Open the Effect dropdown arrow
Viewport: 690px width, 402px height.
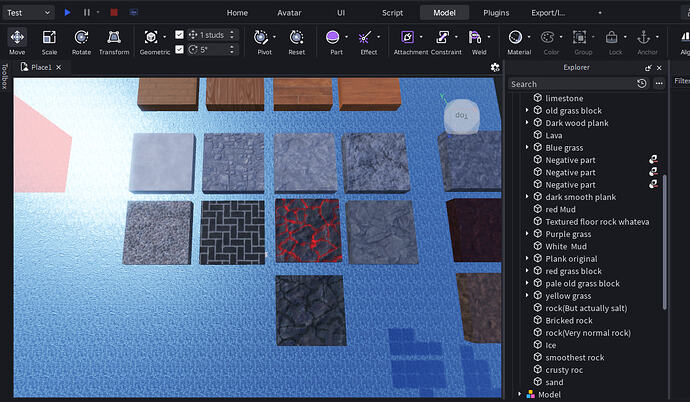pos(378,37)
